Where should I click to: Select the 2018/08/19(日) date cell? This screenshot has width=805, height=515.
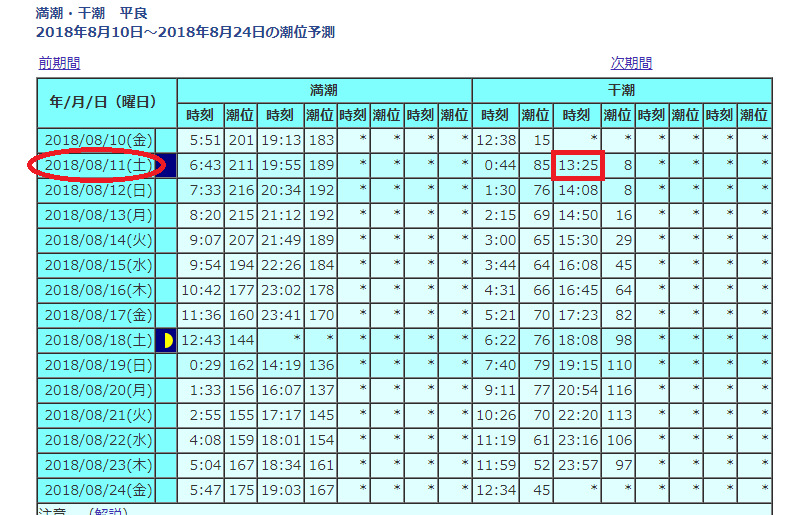point(97,365)
